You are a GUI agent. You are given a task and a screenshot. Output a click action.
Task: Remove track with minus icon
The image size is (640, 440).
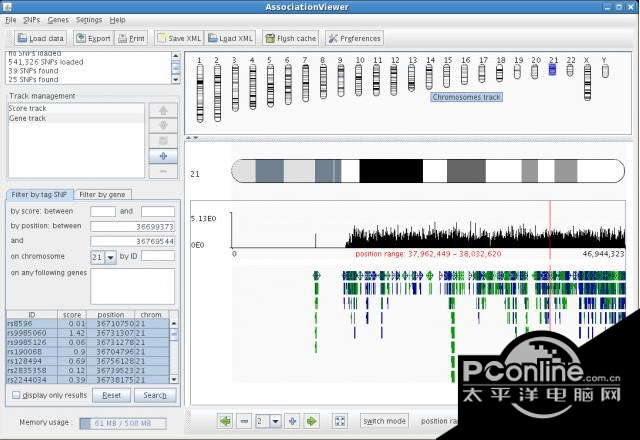(x=163, y=171)
